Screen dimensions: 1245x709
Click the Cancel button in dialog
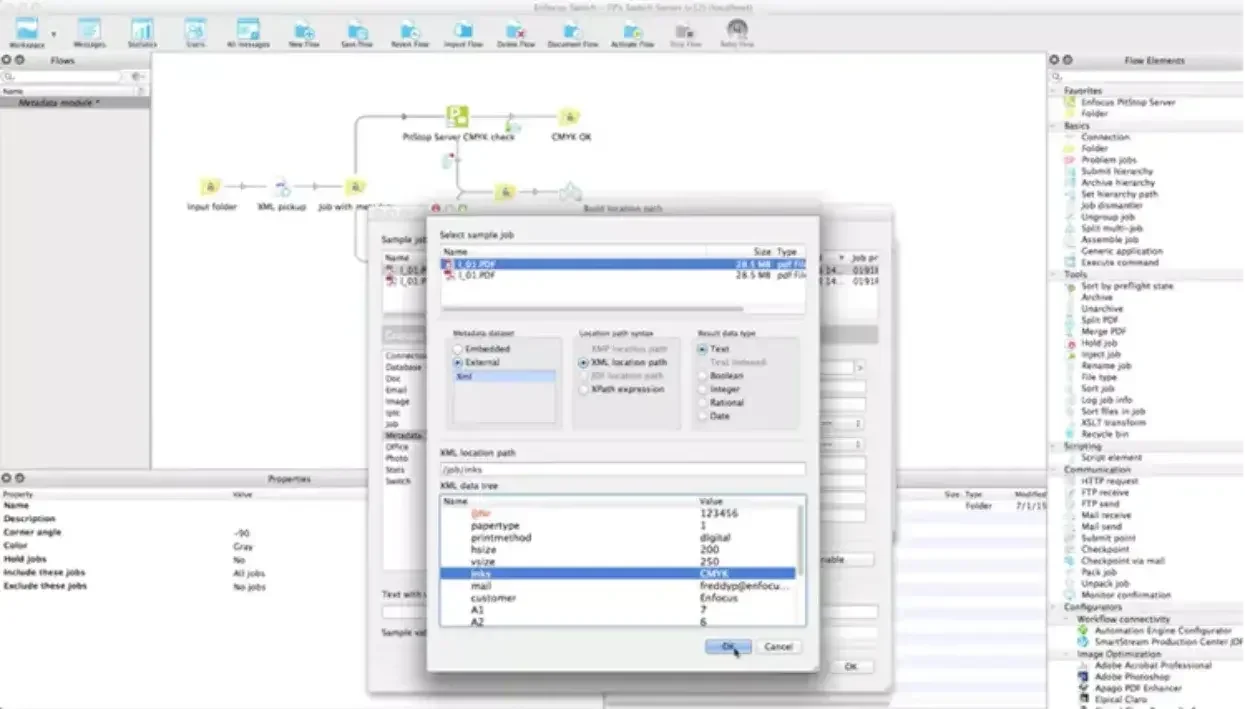(x=778, y=647)
